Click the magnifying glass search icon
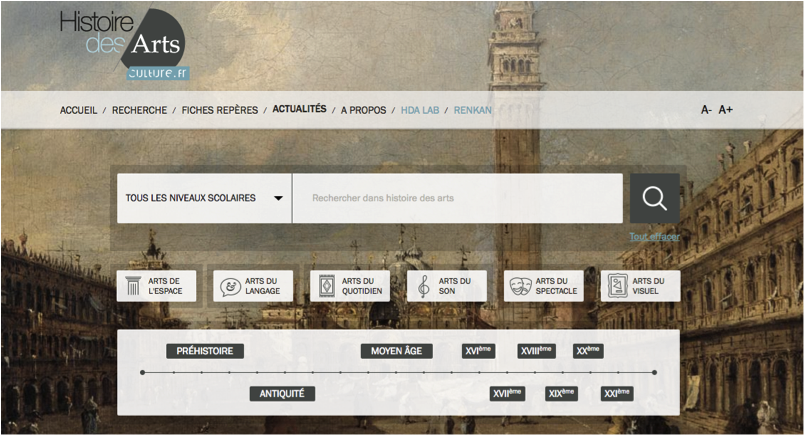 click(x=655, y=198)
